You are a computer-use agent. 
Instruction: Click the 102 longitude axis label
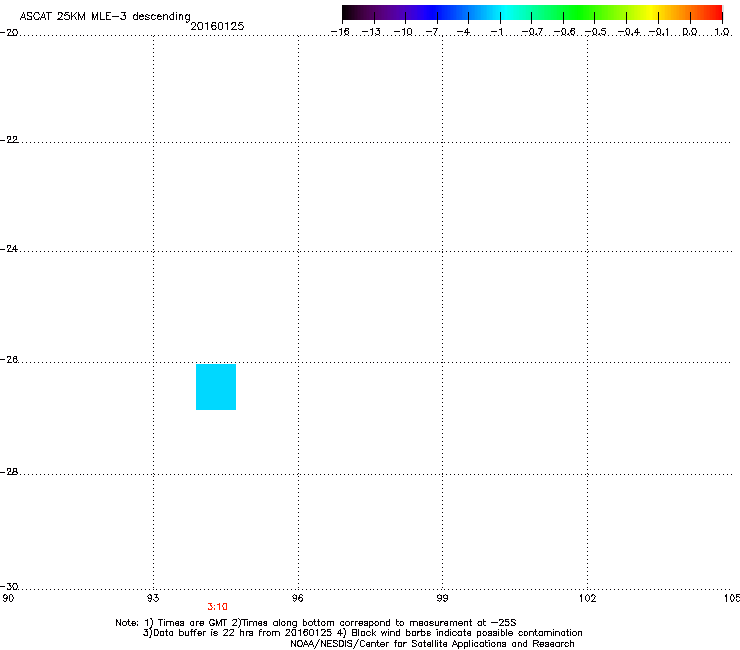[588, 599]
